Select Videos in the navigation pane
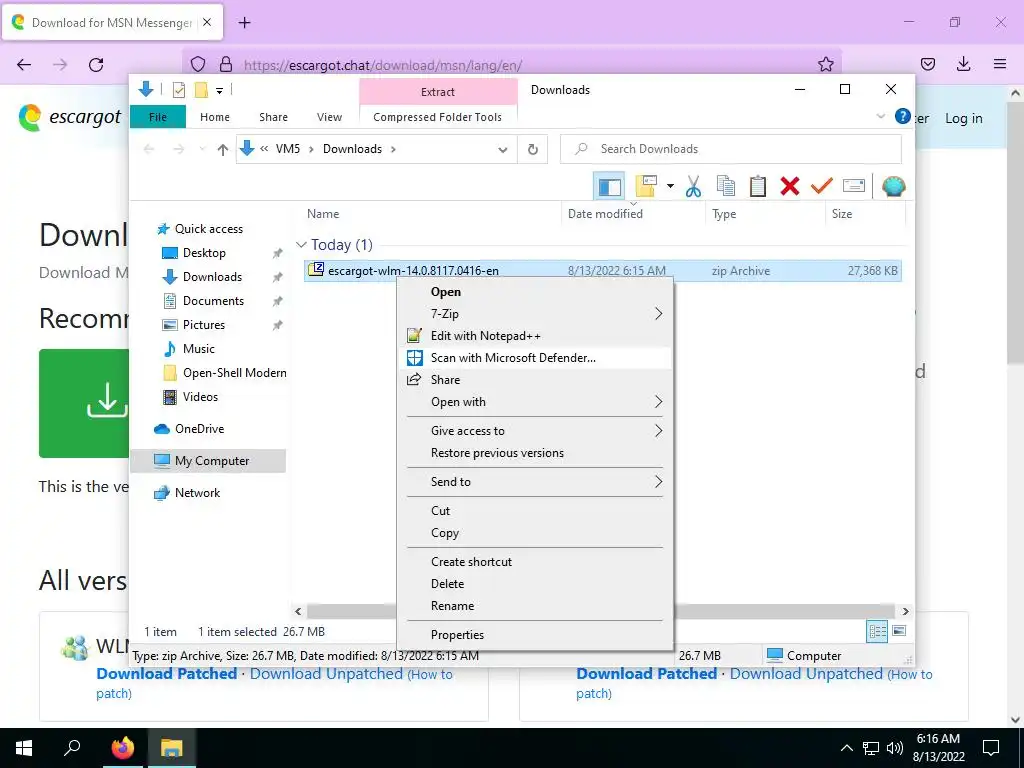Image resolution: width=1024 pixels, height=768 pixels. [x=200, y=397]
